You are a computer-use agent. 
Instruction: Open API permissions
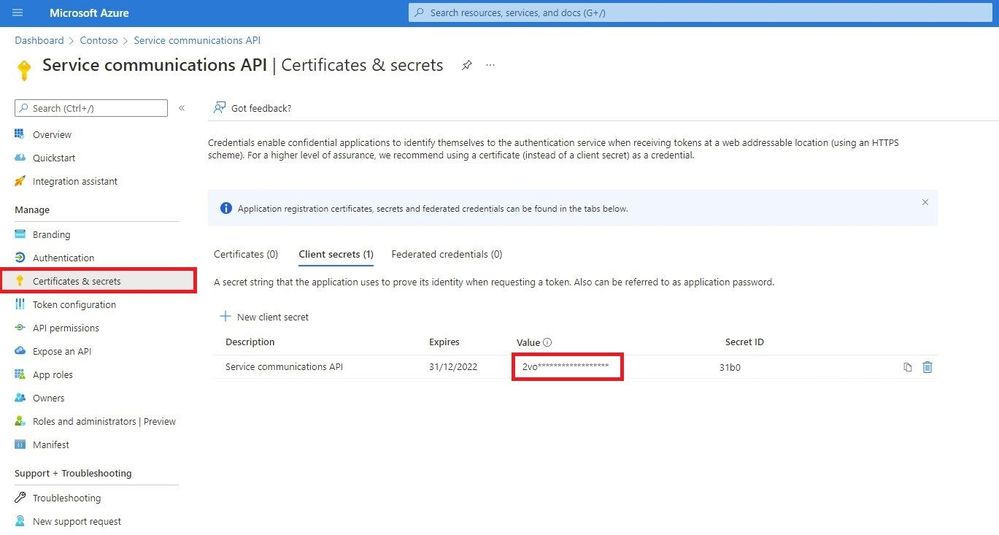66,328
